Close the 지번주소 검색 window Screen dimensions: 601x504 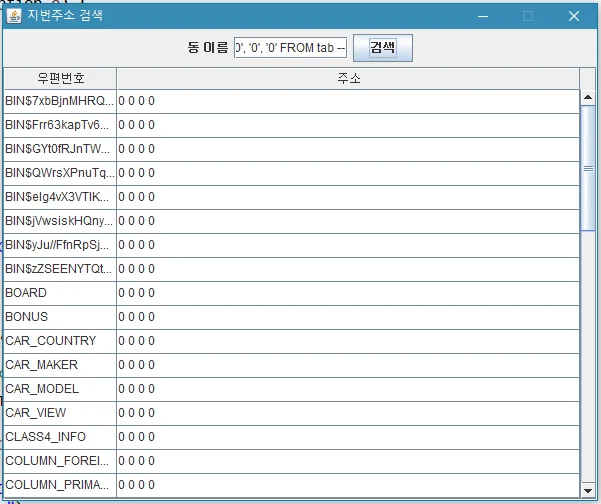click(x=574, y=16)
